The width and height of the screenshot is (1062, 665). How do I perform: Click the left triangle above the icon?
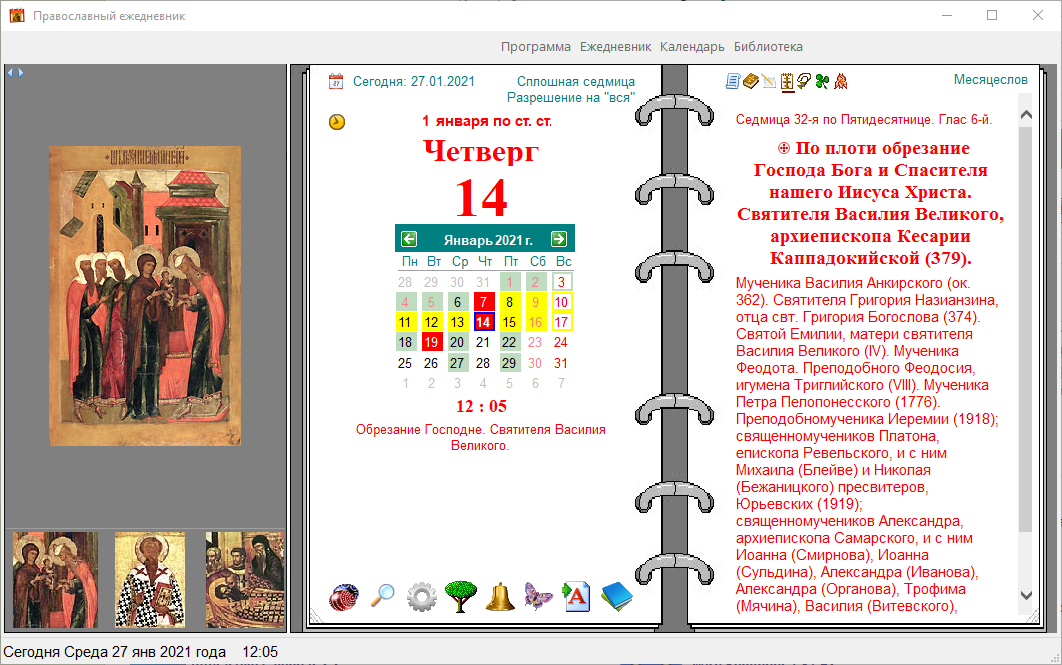pyautogui.click(x=10, y=72)
